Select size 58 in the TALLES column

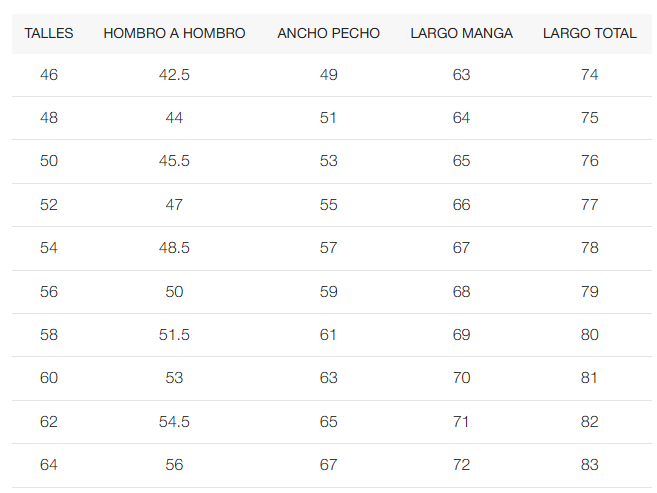[x=49, y=335]
